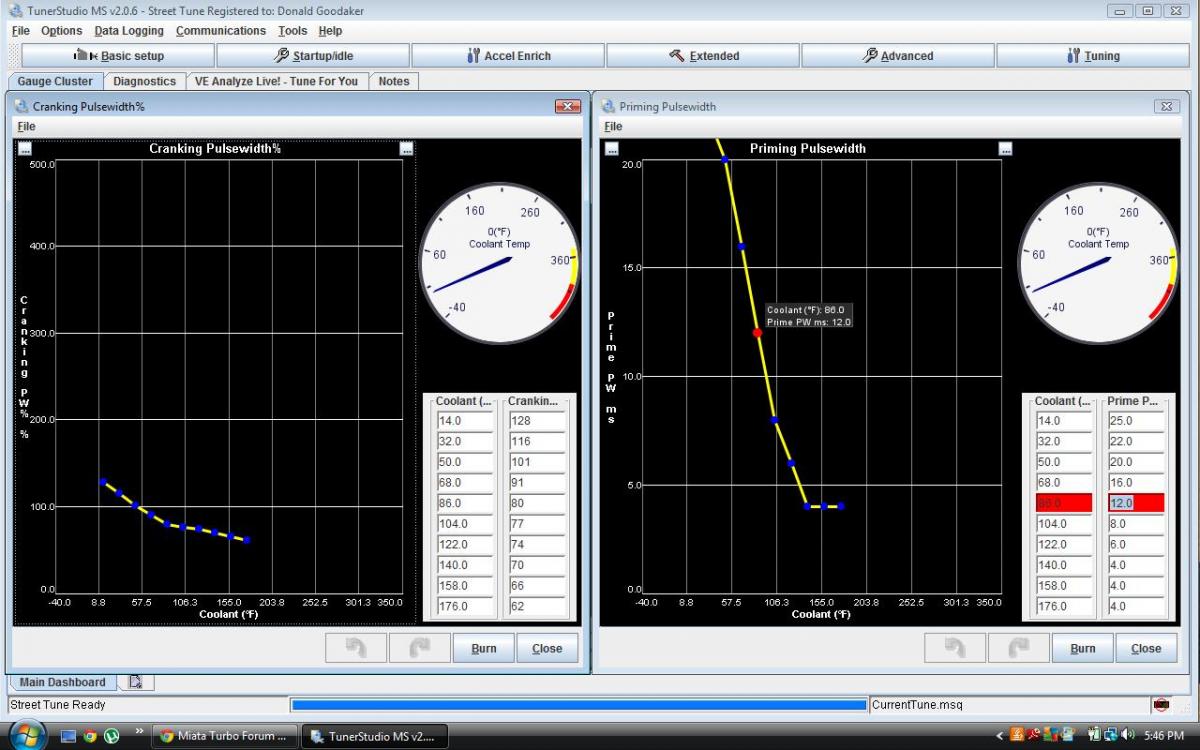Open the Tuning toolbar menu
Screen dimensions: 1200x750
(1093, 56)
